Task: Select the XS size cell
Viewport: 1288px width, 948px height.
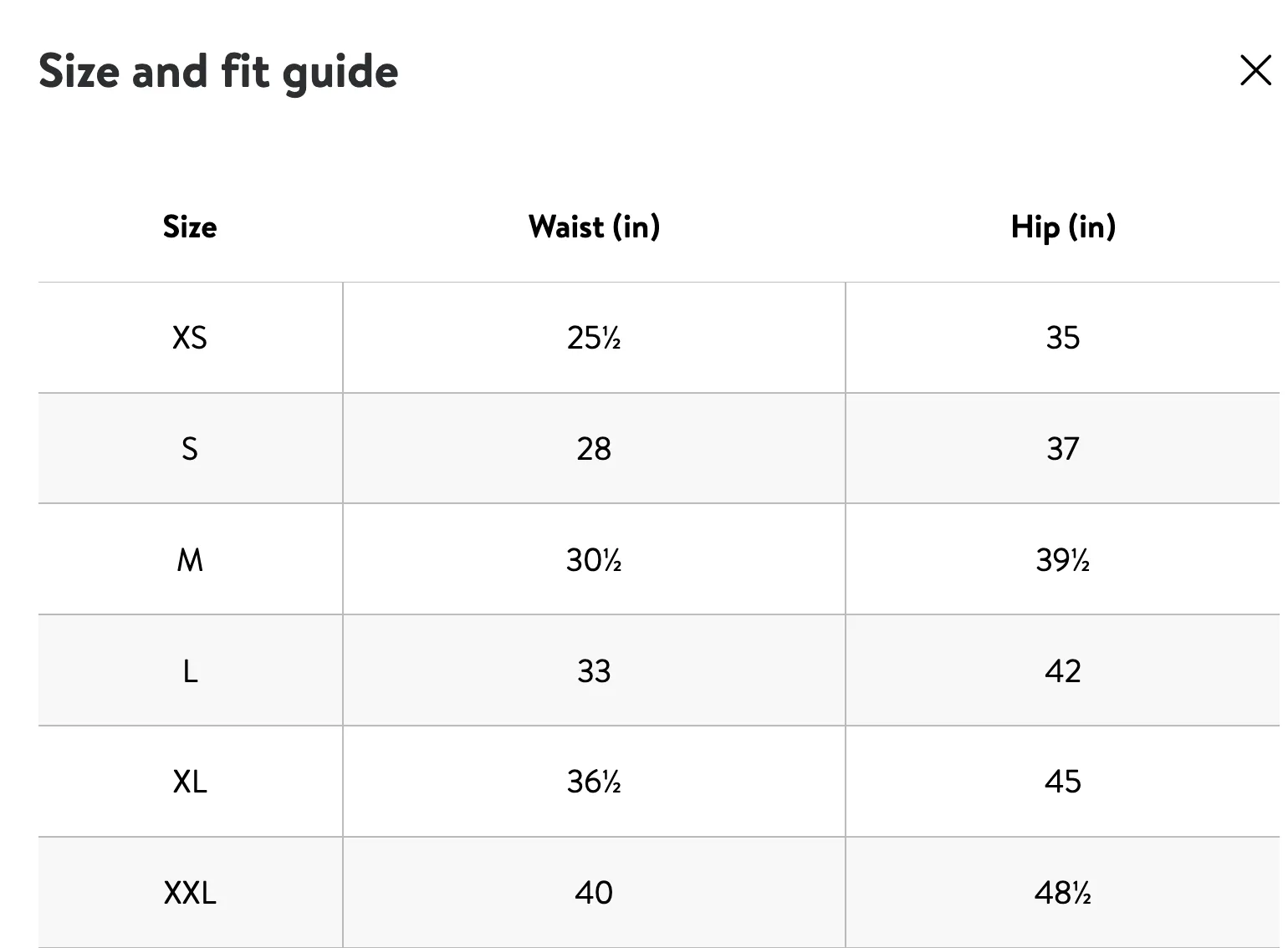Action: (x=190, y=338)
